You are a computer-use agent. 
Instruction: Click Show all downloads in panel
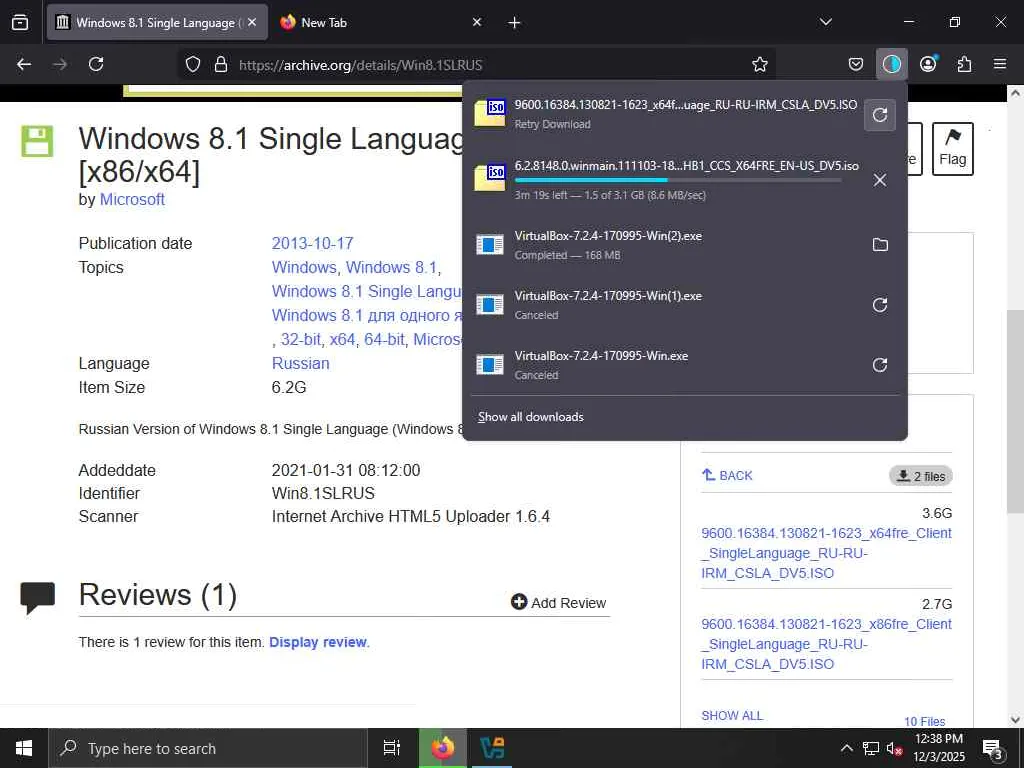coord(530,417)
